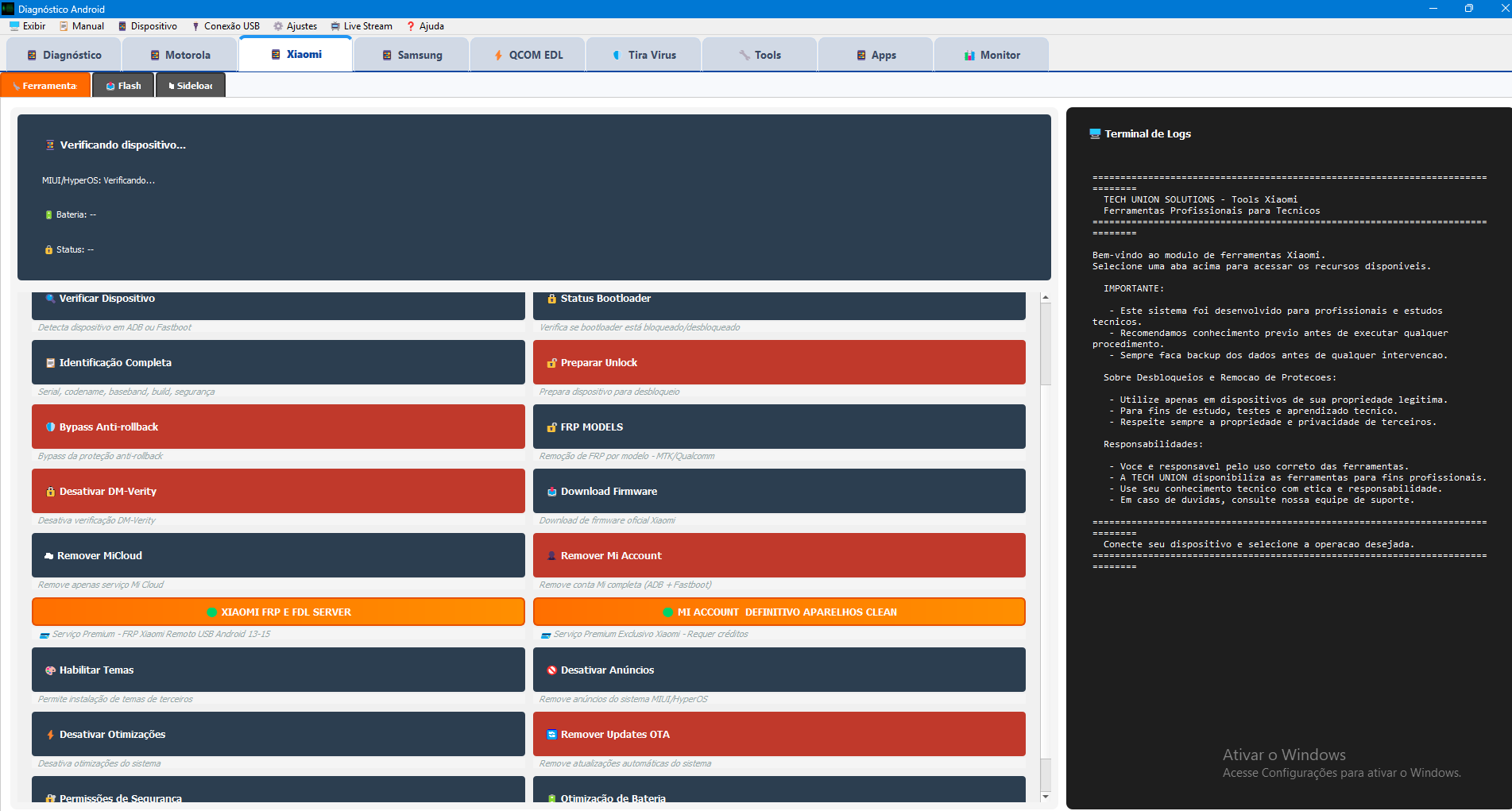1512x811 pixels.
Task: Open the Dispositivo menu
Action: point(148,26)
